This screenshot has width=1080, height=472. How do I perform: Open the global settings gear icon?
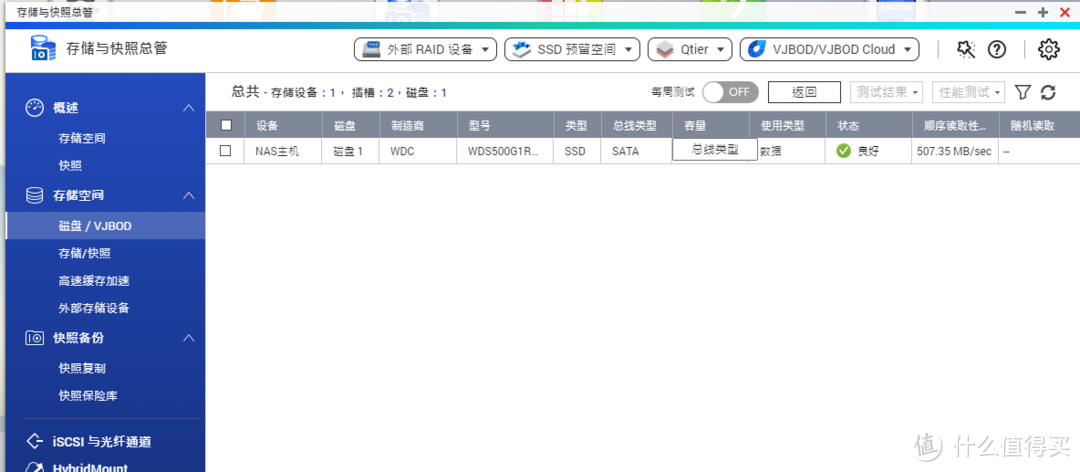1048,49
